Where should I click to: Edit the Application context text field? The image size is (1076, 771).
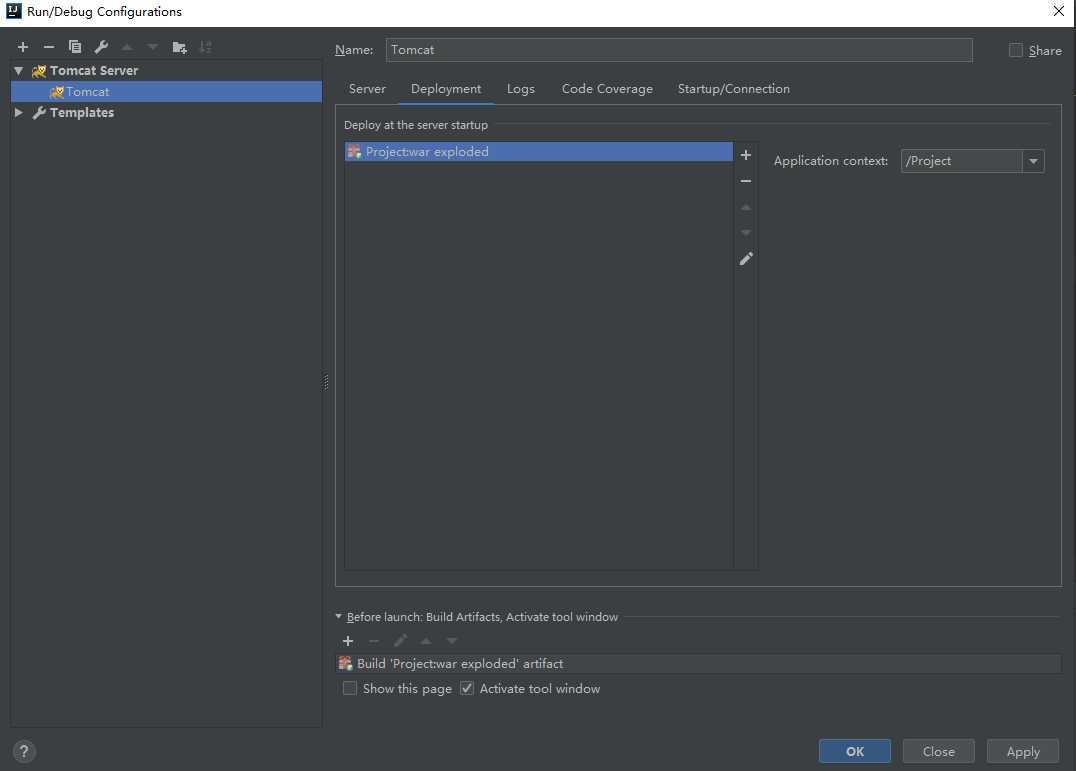(x=961, y=161)
